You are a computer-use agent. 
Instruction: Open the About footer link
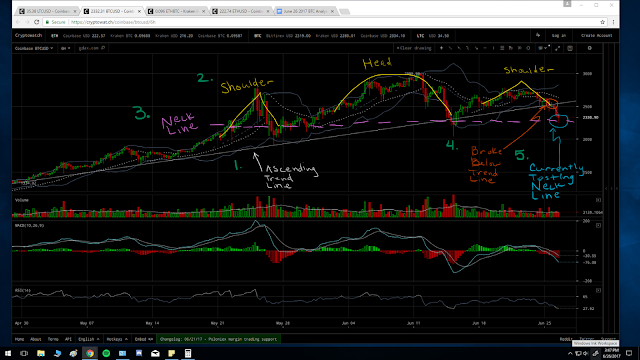click(36, 339)
